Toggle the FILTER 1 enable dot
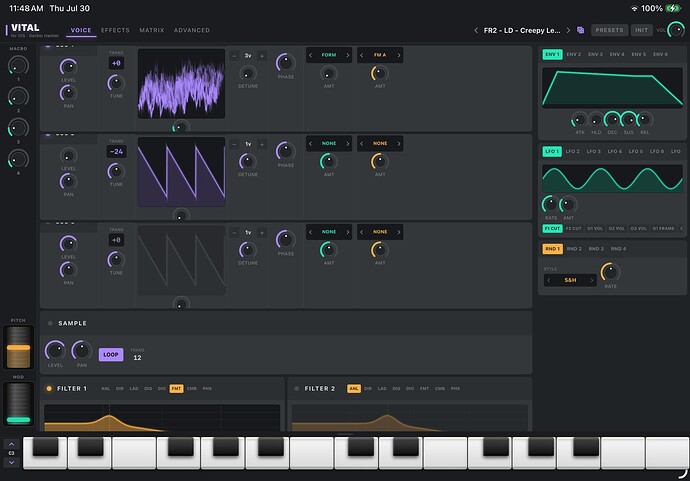 point(49,389)
